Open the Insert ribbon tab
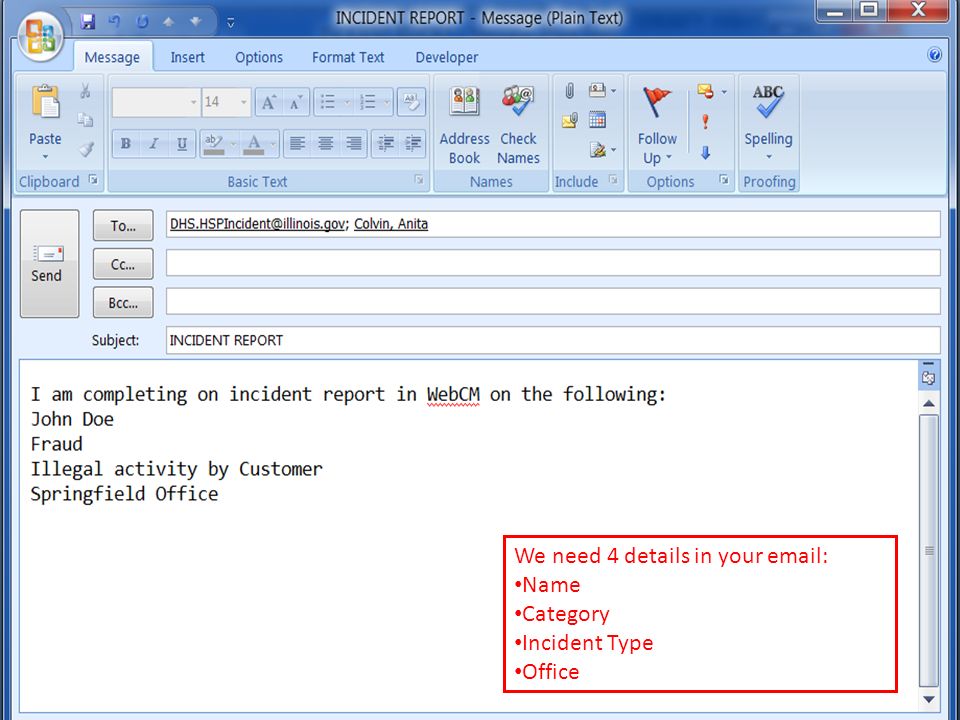This screenshot has height=720, width=960. (187, 58)
